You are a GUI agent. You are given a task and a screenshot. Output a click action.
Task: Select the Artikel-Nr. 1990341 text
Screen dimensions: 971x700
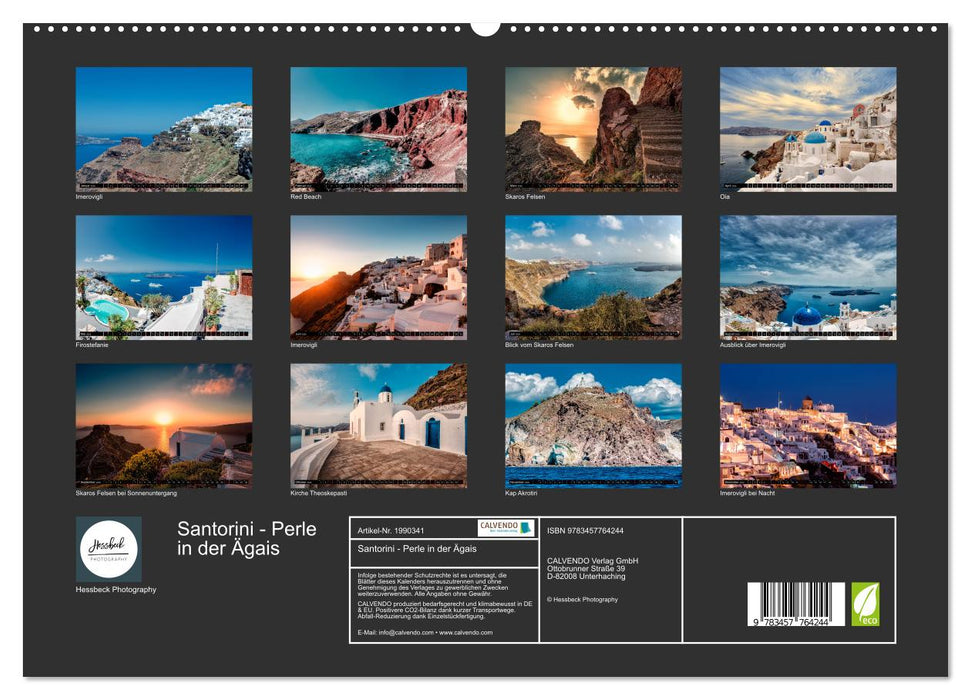[390, 531]
